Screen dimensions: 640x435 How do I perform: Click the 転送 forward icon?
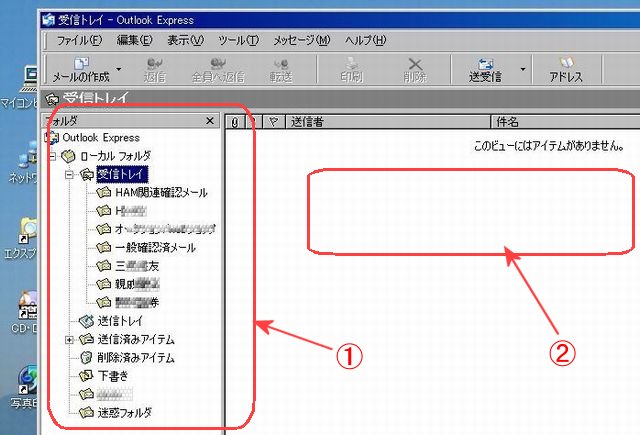click(281, 70)
